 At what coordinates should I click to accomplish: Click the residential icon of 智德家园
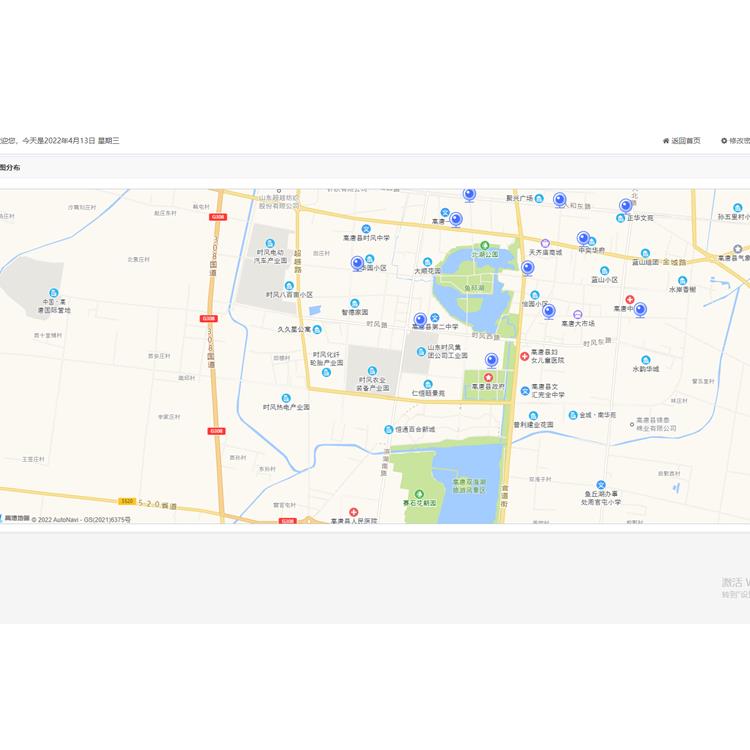(354, 303)
